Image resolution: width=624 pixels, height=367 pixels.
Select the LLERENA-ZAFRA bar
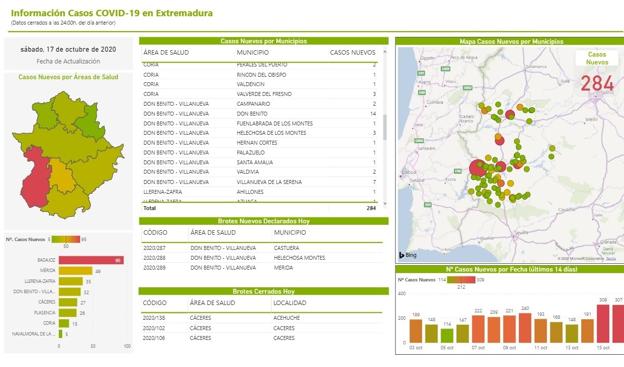[x=71, y=281]
